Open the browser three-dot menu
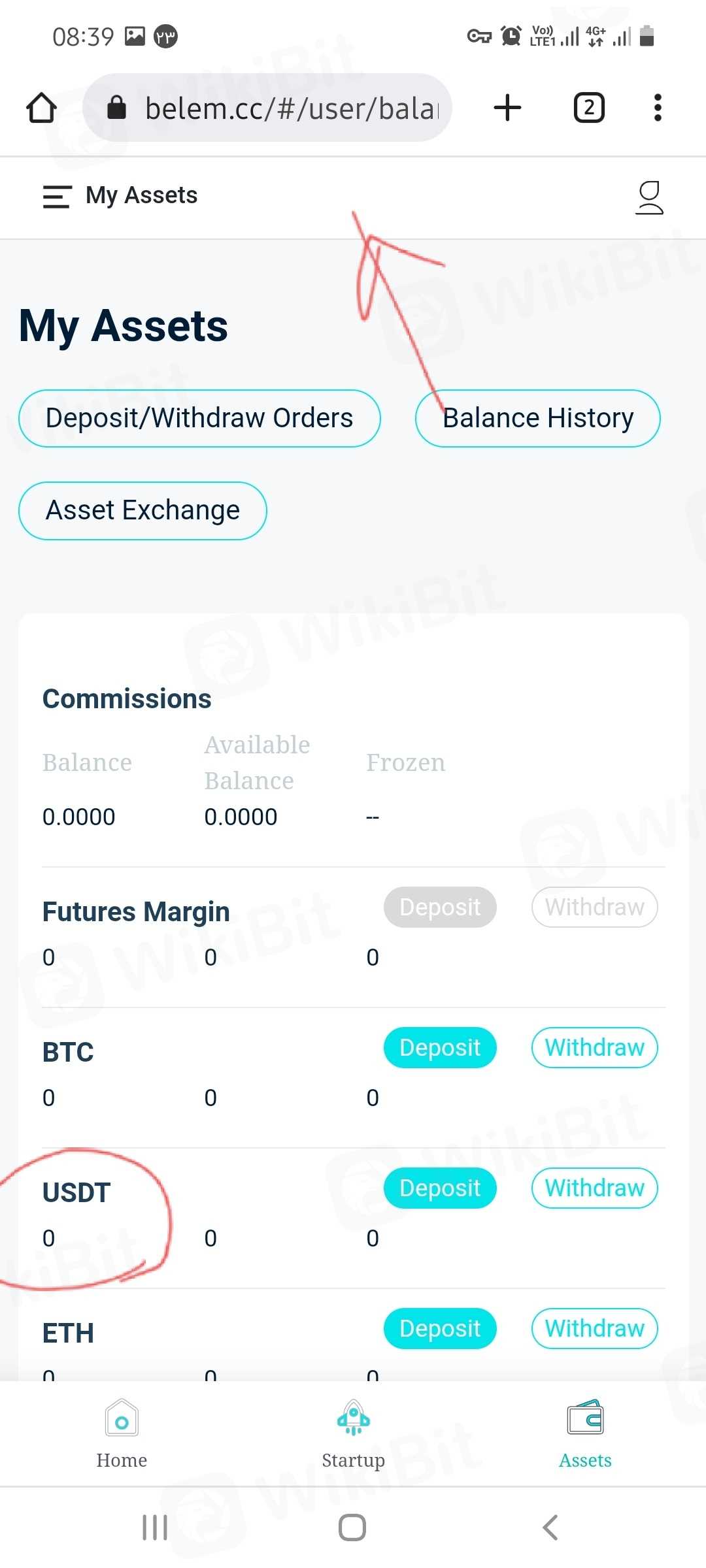Screen dimensions: 706x1568 click(x=658, y=108)
